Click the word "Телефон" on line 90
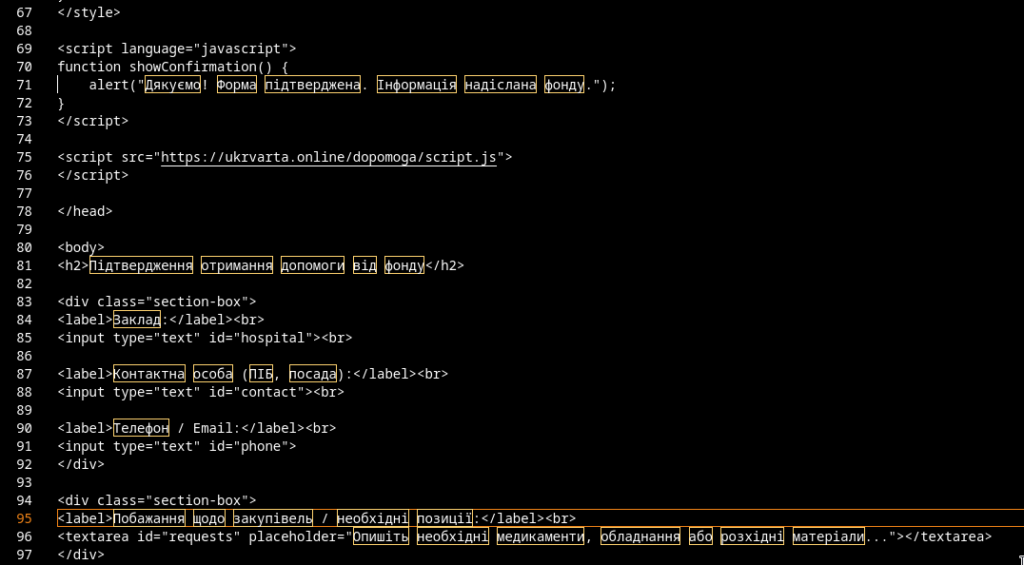The image size is (1024, 565). pyautogui.click(x=141, y=428)
